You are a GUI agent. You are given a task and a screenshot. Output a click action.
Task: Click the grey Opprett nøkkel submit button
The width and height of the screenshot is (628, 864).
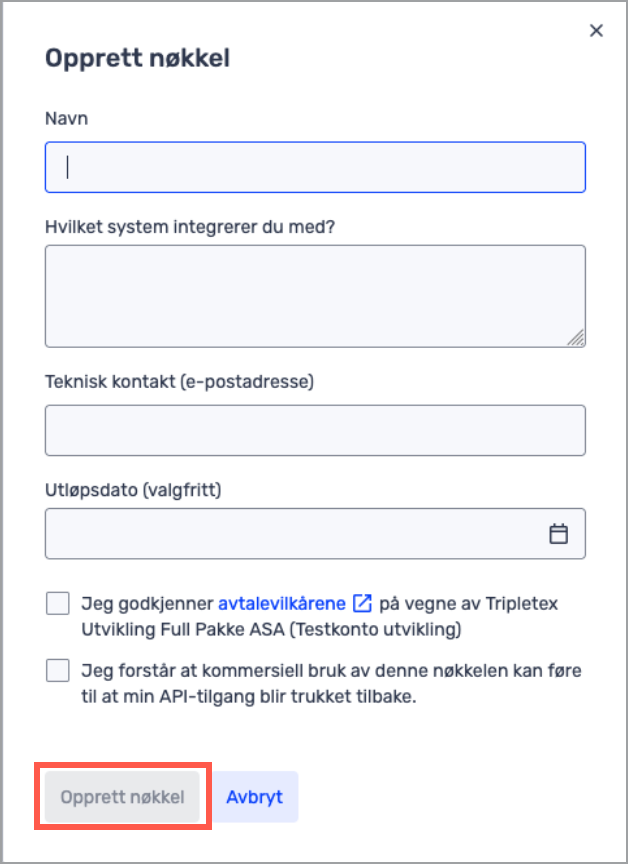tap(122, 797)
